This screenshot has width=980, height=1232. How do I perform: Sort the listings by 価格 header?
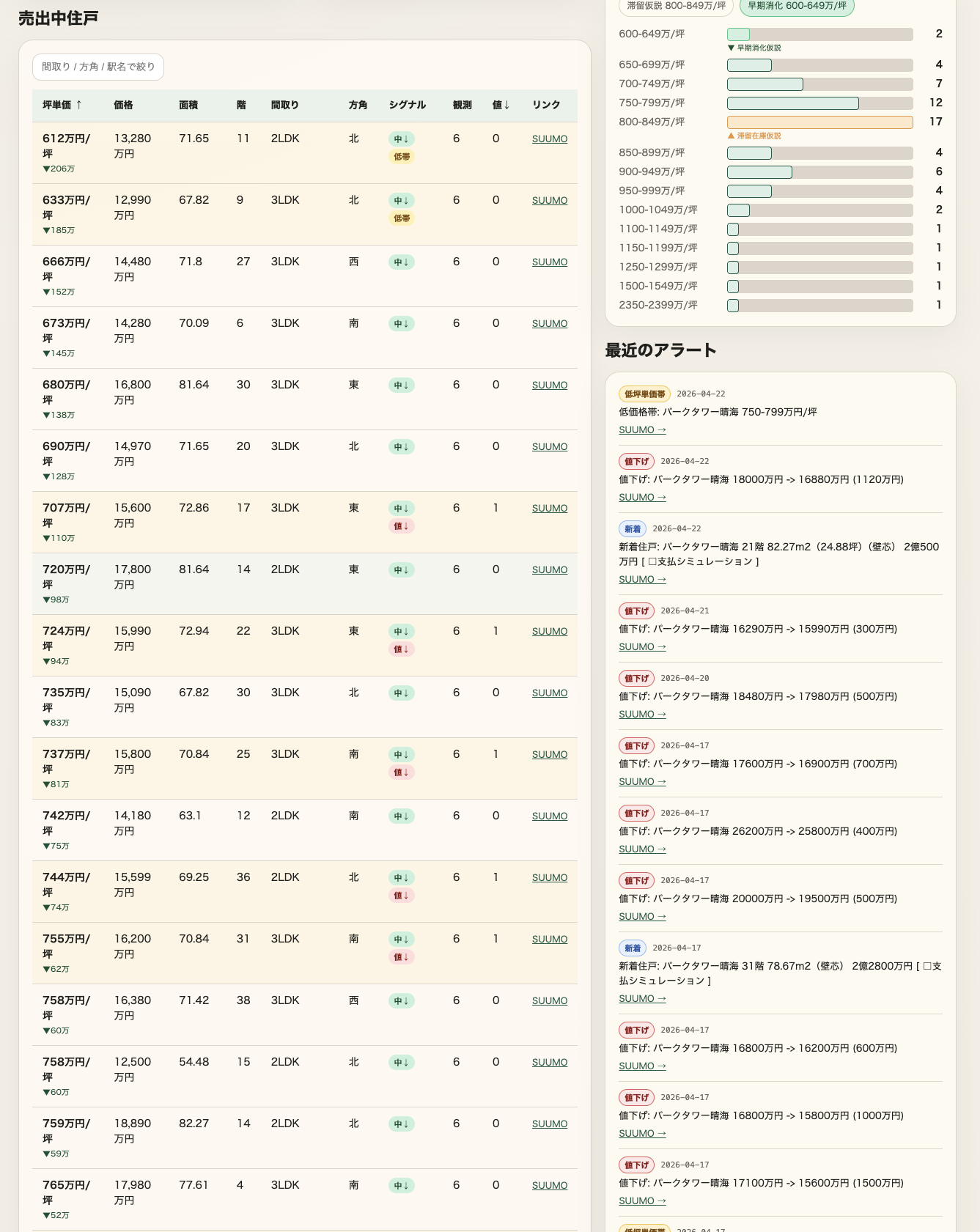point(123,105)
